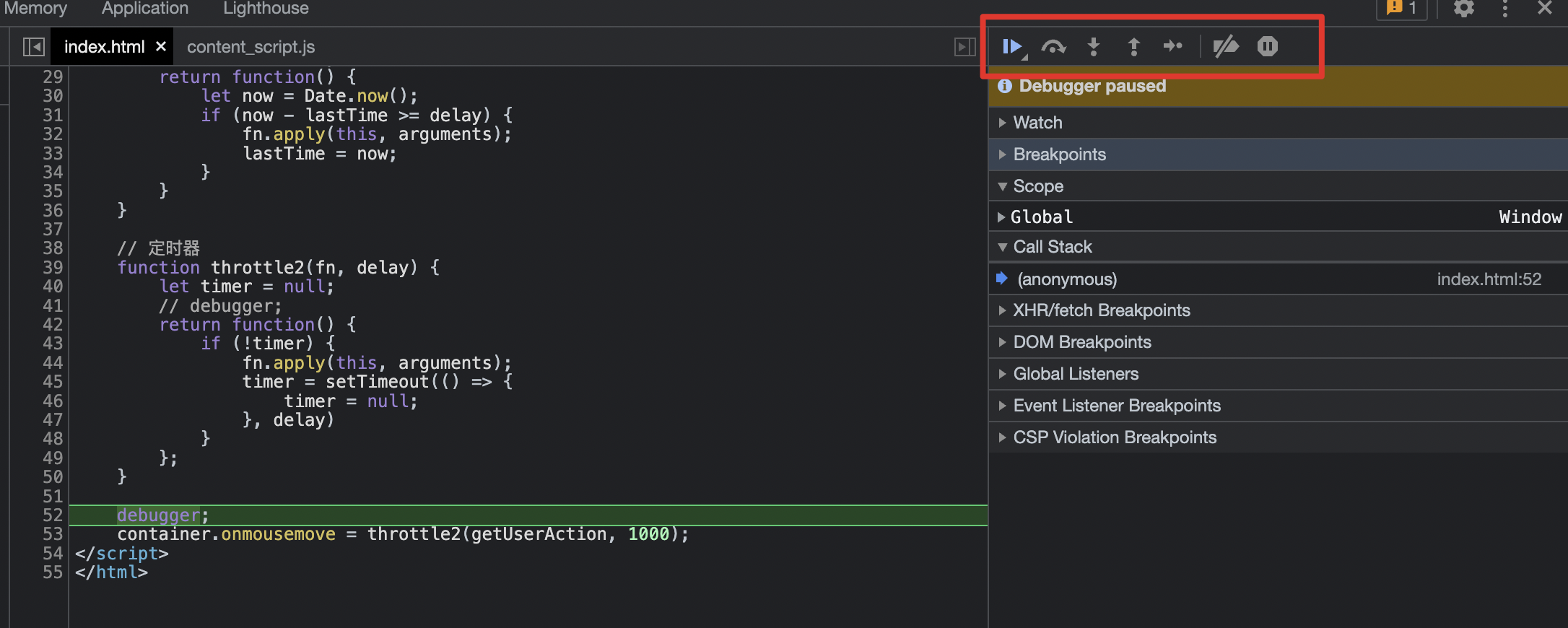Select the index.html file tab

pyautogui.click(x=105, y=47)
